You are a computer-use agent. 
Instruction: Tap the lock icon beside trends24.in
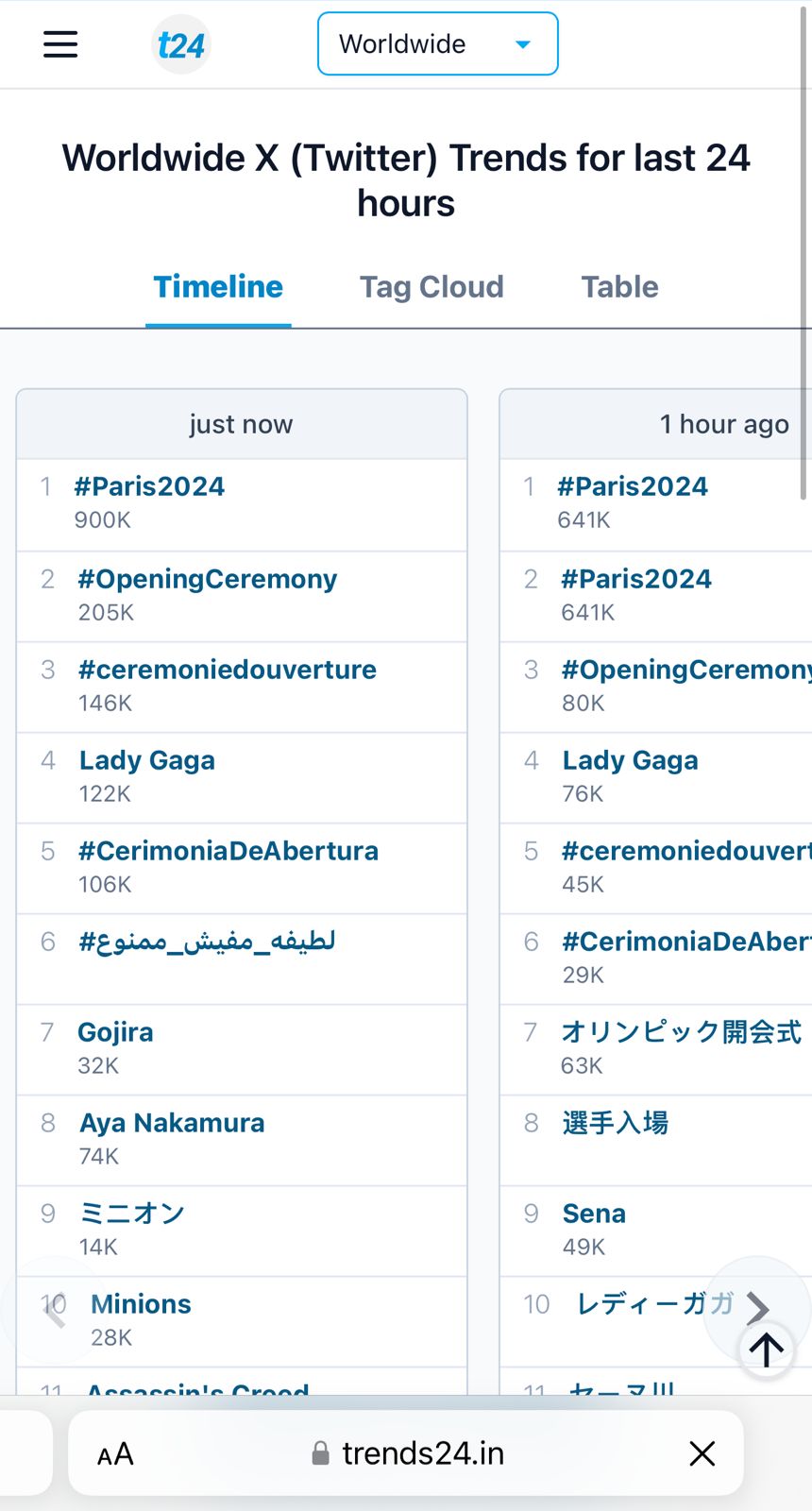[321, 1453]
